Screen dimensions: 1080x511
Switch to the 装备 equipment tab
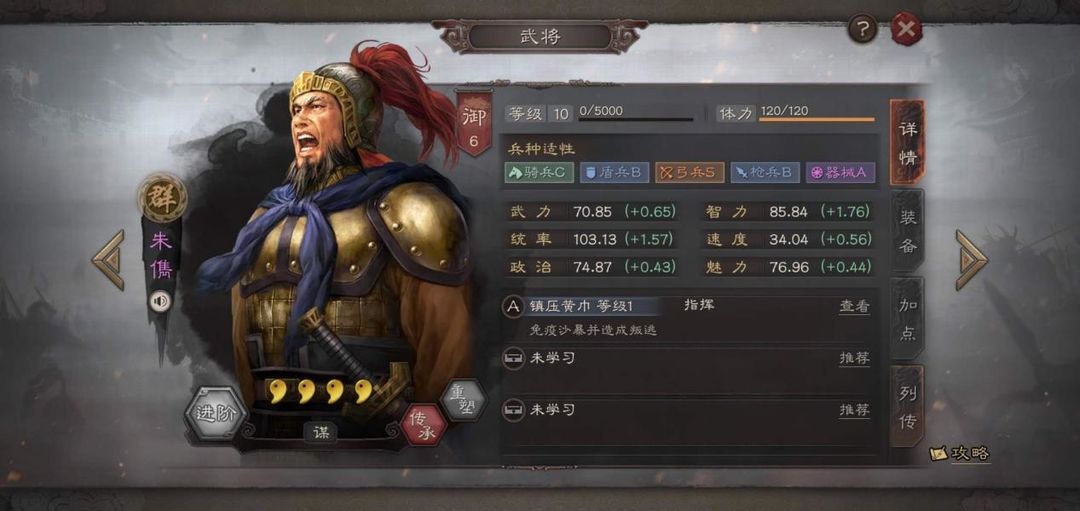[907, 231]
